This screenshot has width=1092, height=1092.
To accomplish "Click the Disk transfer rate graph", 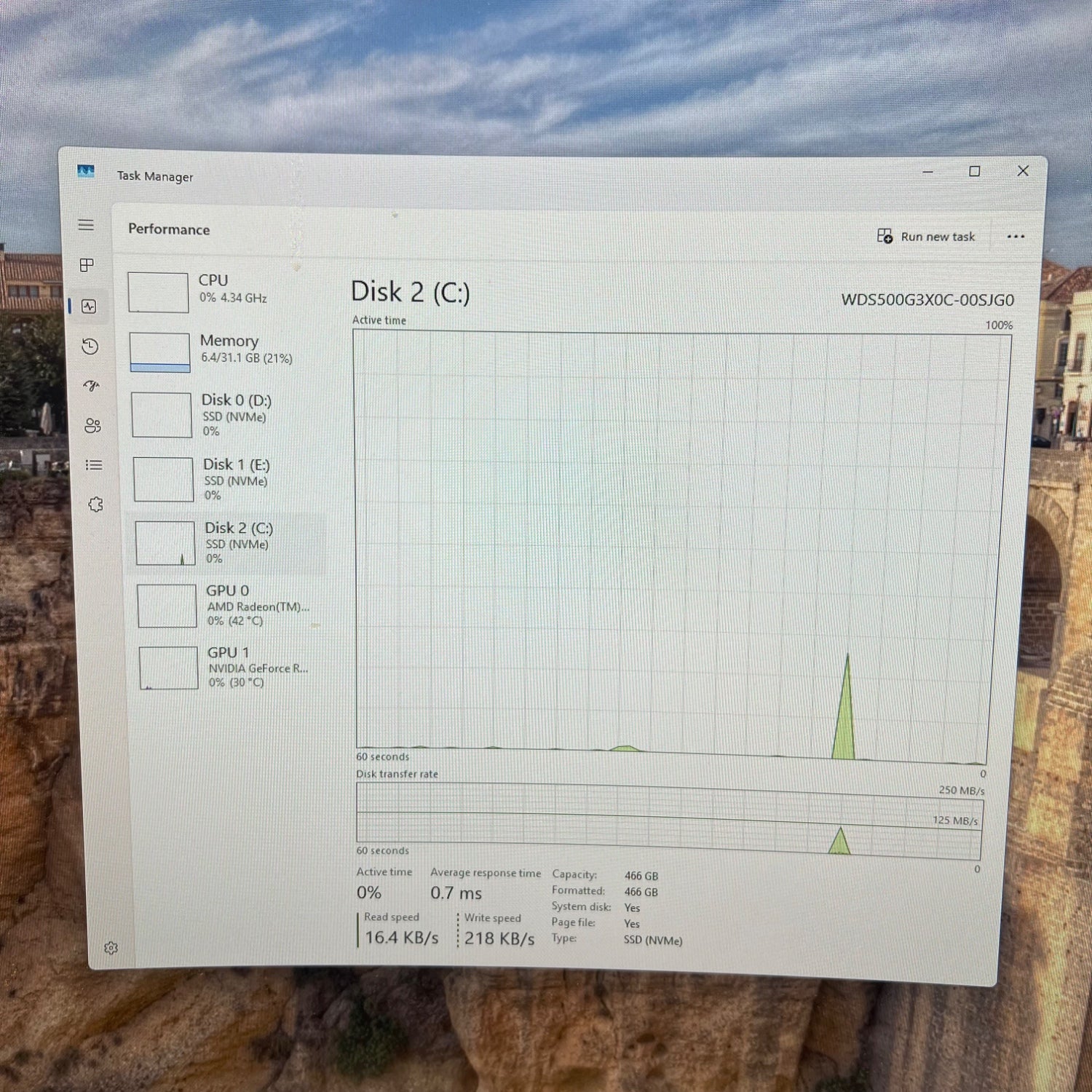I will 669,822.
